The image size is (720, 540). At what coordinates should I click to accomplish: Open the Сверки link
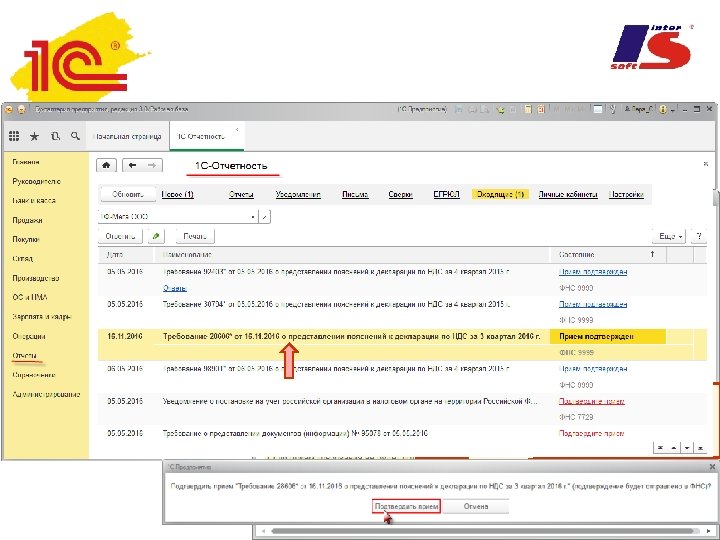(400, 195)
